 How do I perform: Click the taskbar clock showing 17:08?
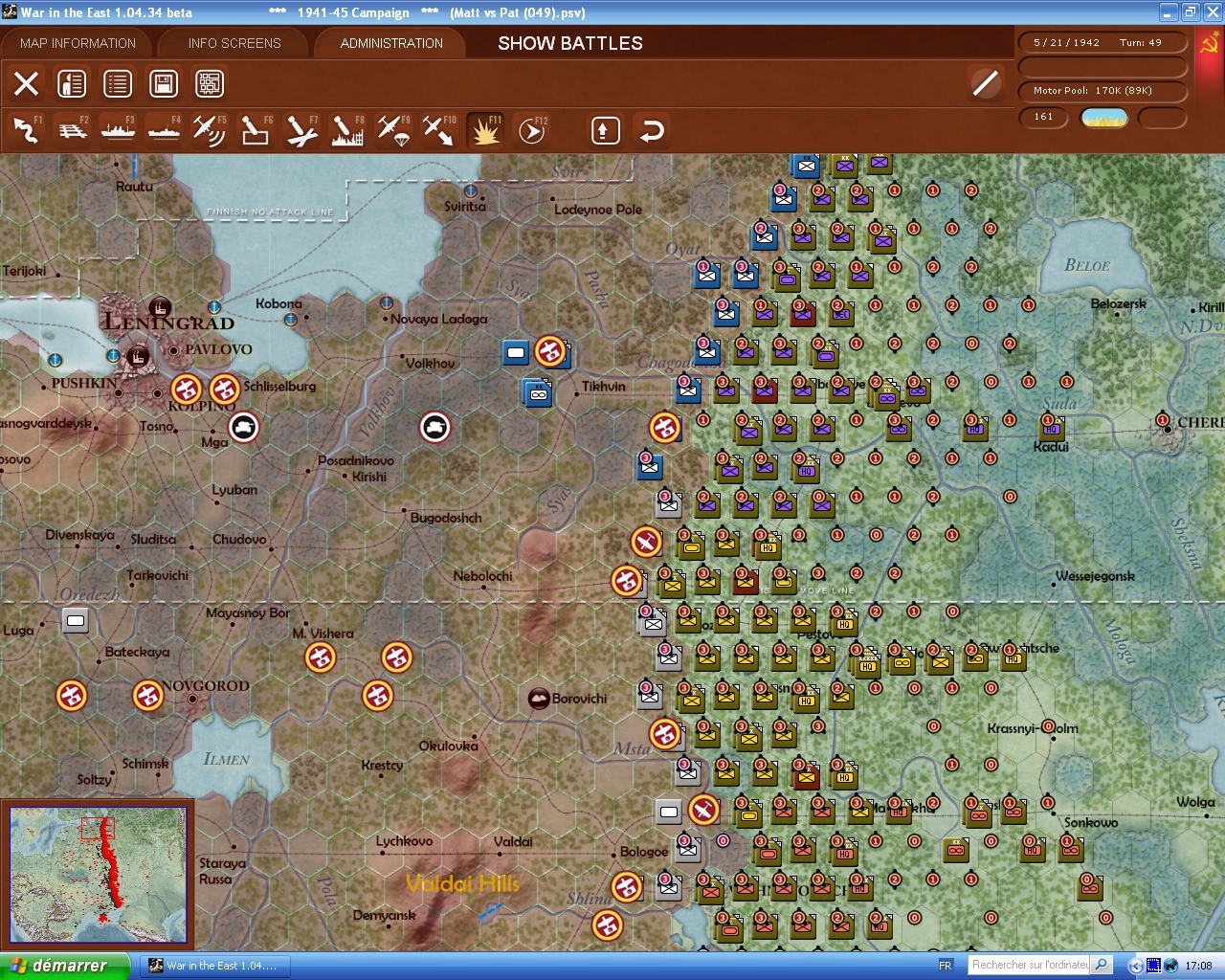[1198, 966]
